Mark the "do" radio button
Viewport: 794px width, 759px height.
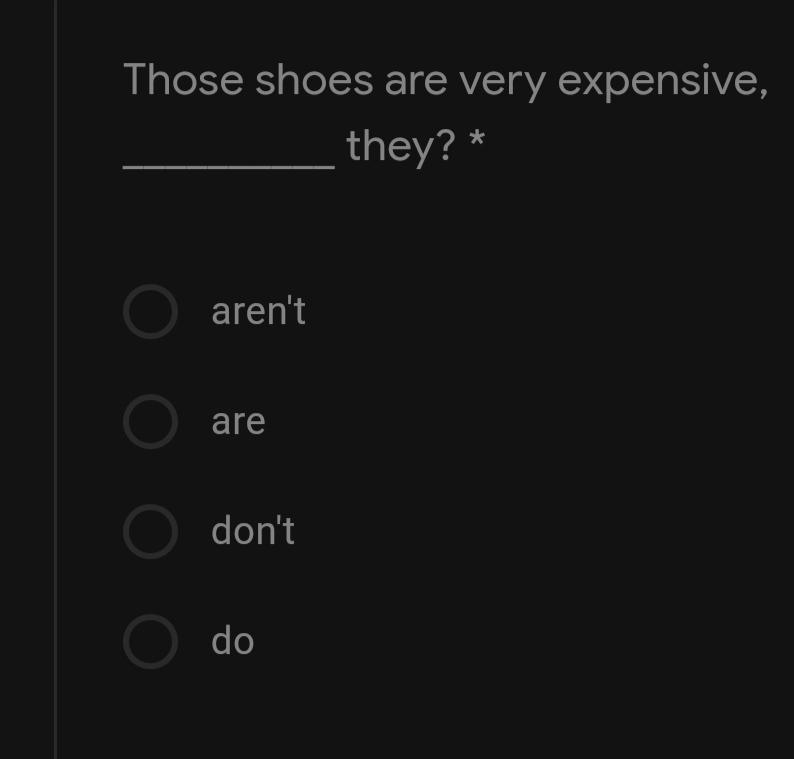pos(150,641)
